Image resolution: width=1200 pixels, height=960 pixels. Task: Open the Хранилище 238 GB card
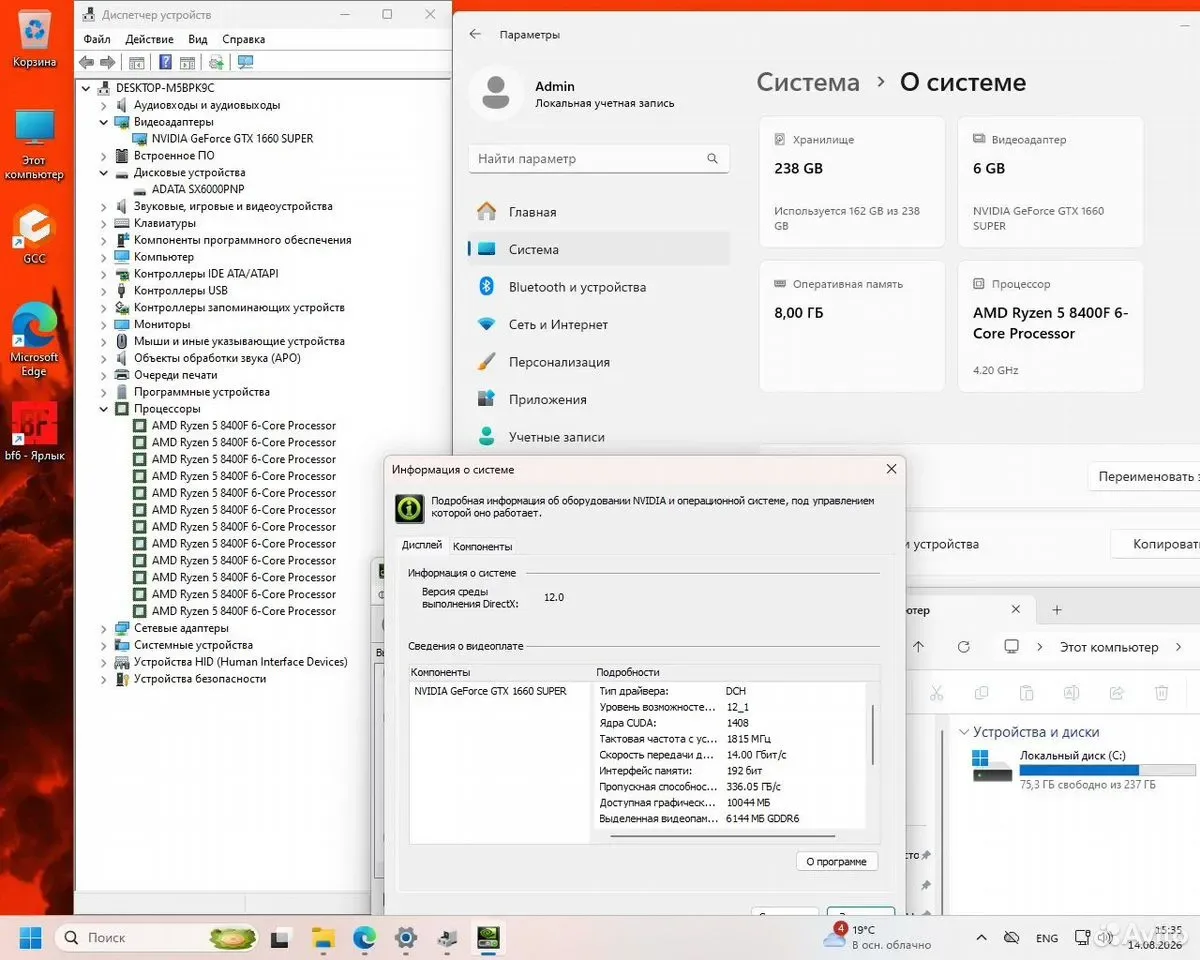coord(852,182)
